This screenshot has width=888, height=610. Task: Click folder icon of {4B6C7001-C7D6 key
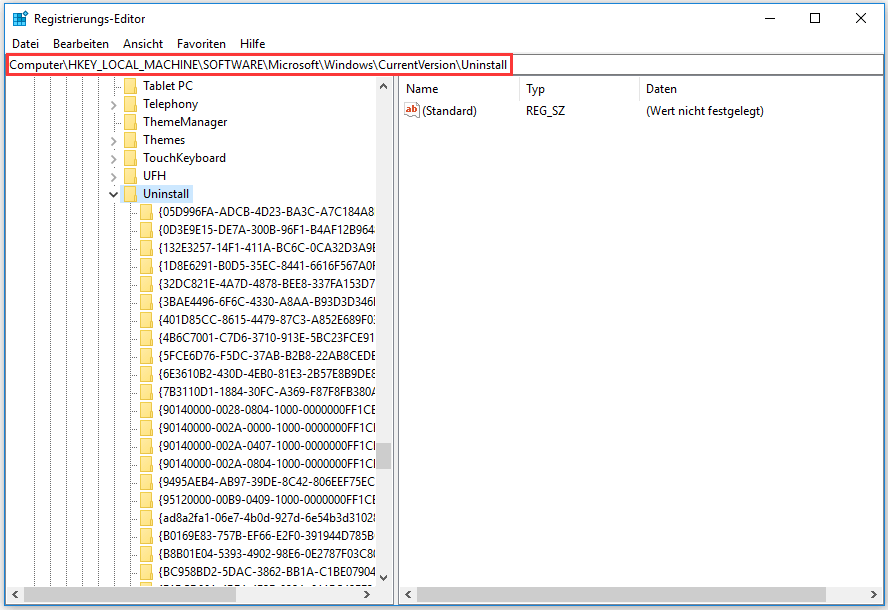pos(146,338)
